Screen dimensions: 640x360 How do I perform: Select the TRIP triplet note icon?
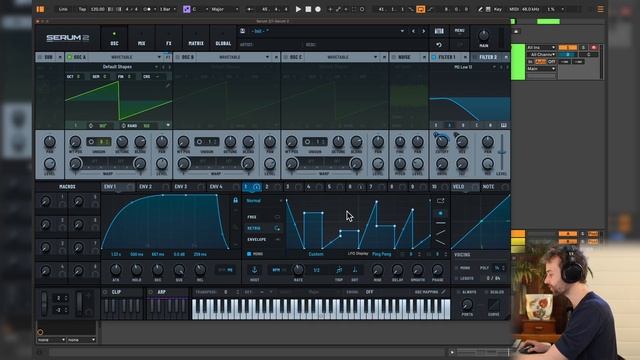[339, 270]
